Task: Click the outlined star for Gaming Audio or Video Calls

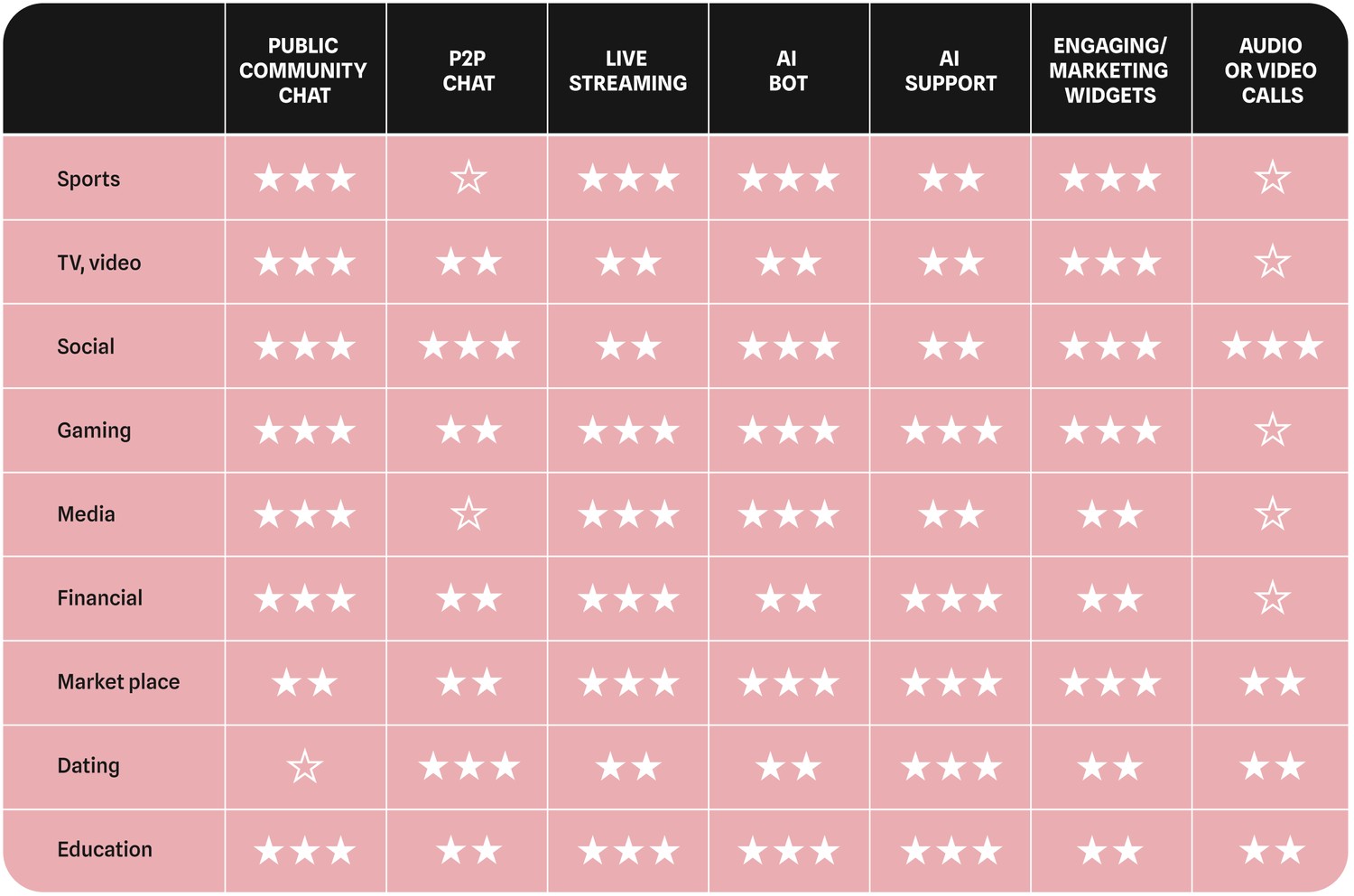Action: click(x=1273, y=430)
